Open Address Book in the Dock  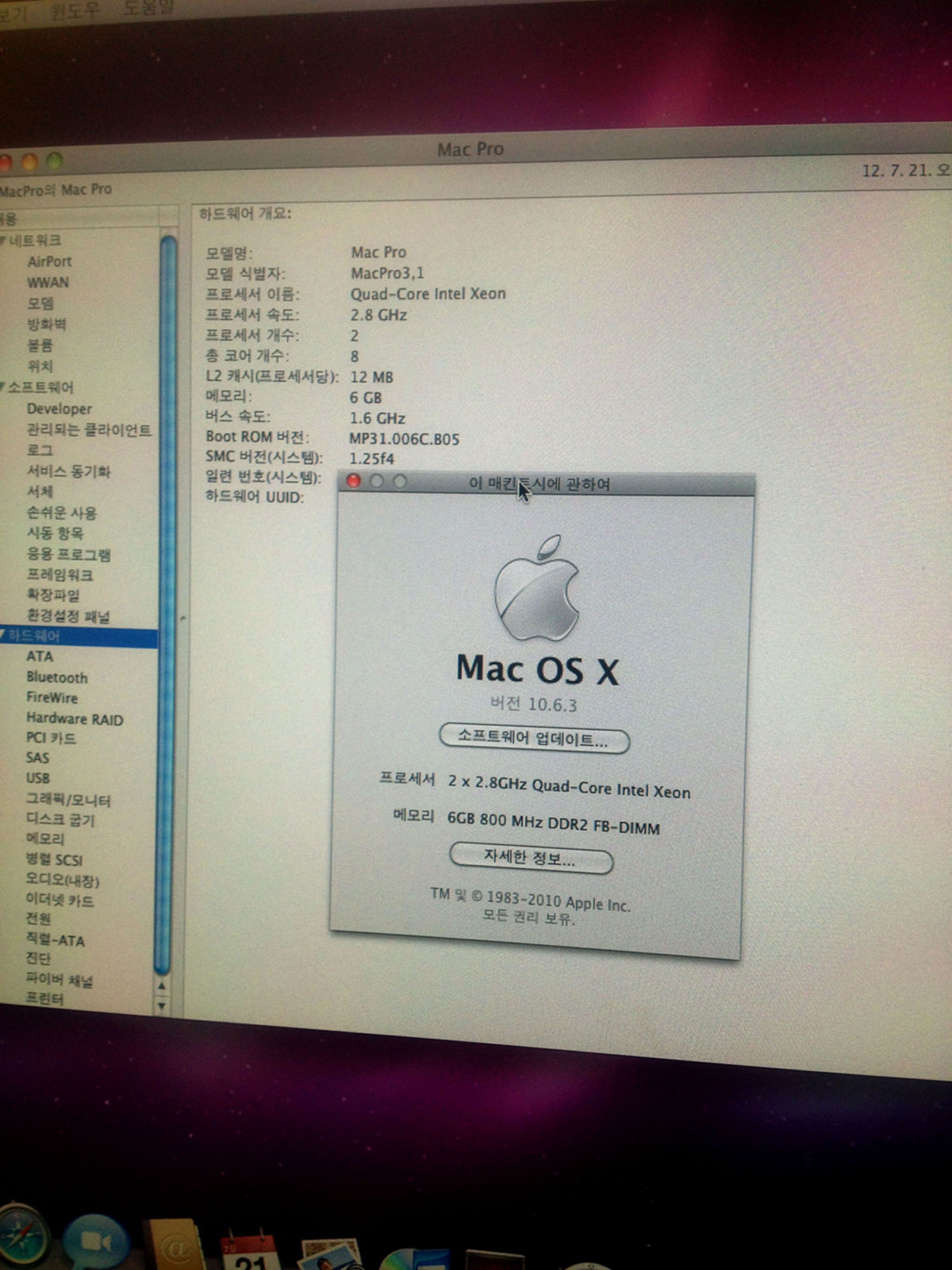[173, 1246]
